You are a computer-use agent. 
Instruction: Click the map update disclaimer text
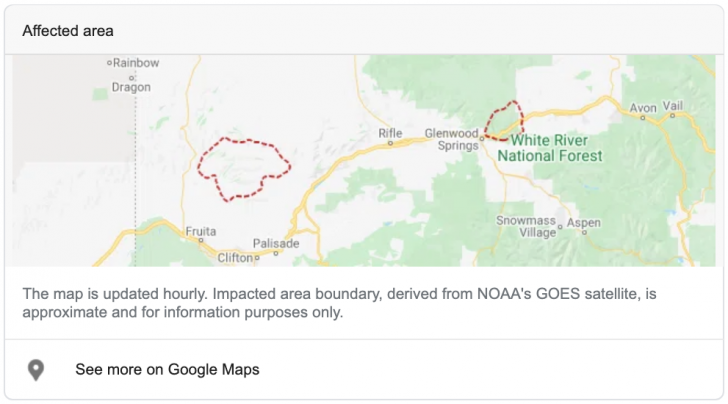click(345, 303)
